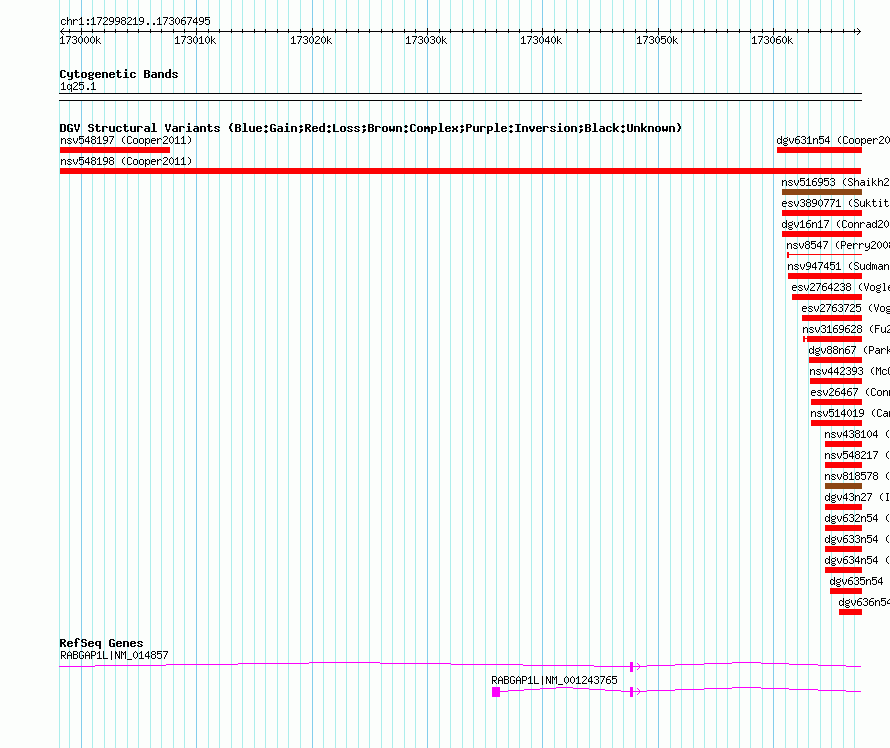
Task: Open the nsv3169628 variant label
Action: pos(846,329)
